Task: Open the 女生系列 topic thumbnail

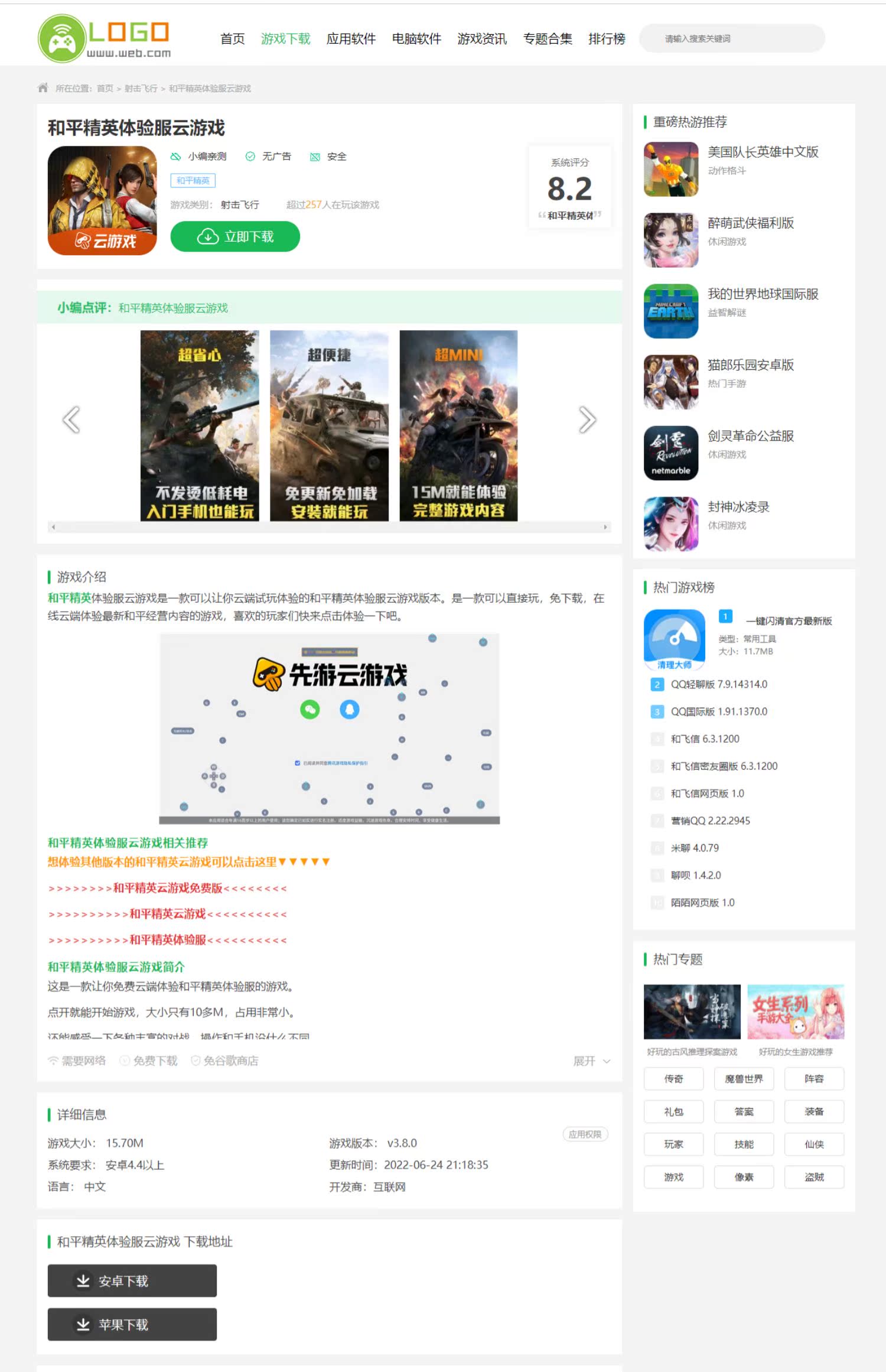Action: pyautogui.click(x=796, y=1012)
